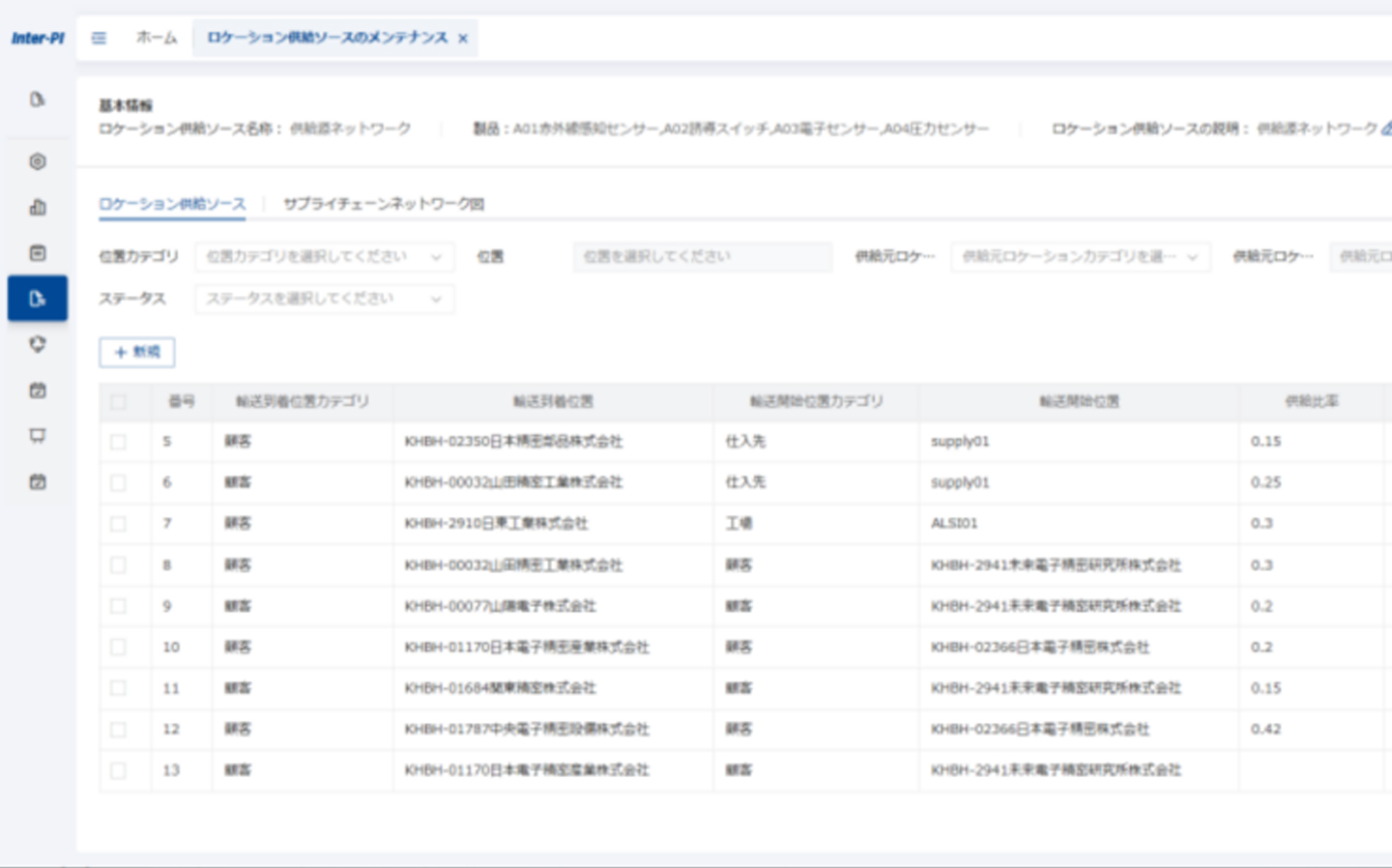The width and height of the screenshot is (1392, 868).
Task: Click the 供給比率 column header
Action: pyautogui.click(x=1312, y=401)
